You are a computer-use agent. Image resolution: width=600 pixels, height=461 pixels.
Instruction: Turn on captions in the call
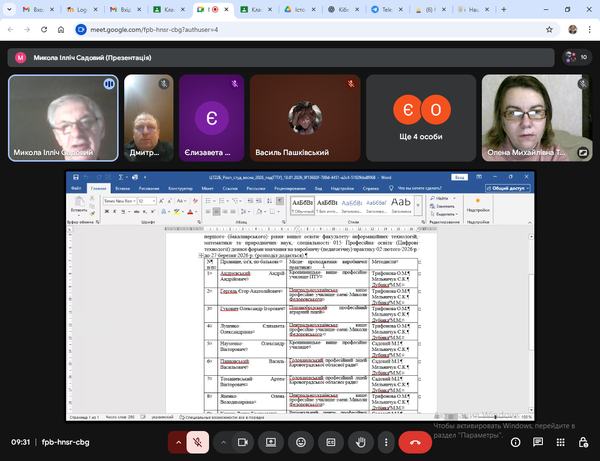pos(330,441)
